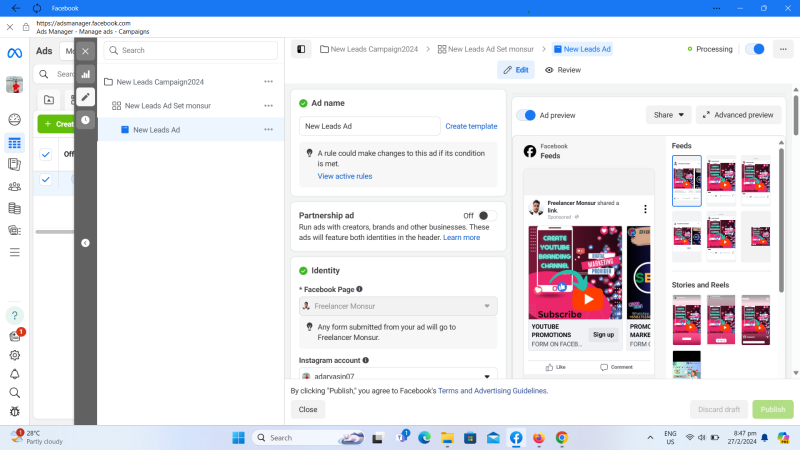The image size is (800, 450).
Task: Open the ad post three-dot menu
Action: pos(645,209)
